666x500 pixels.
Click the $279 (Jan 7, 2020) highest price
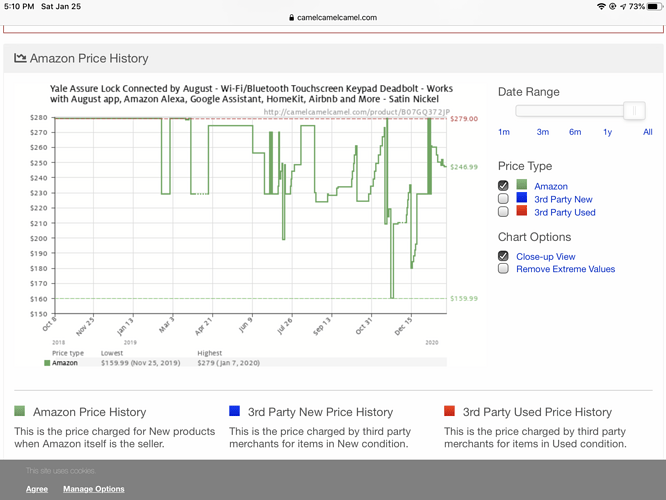pos(229,363)
